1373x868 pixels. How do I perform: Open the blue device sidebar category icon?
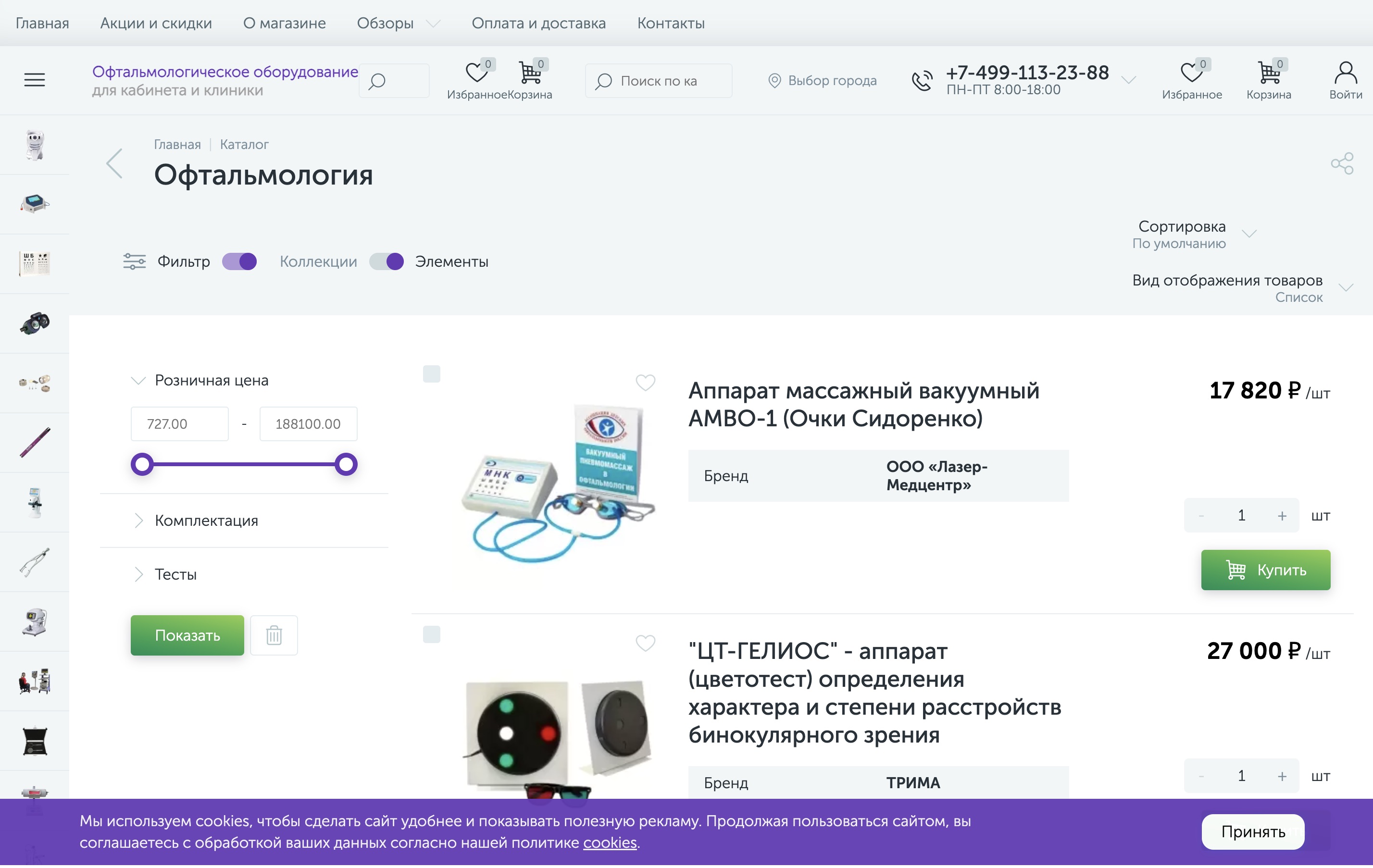35,204
